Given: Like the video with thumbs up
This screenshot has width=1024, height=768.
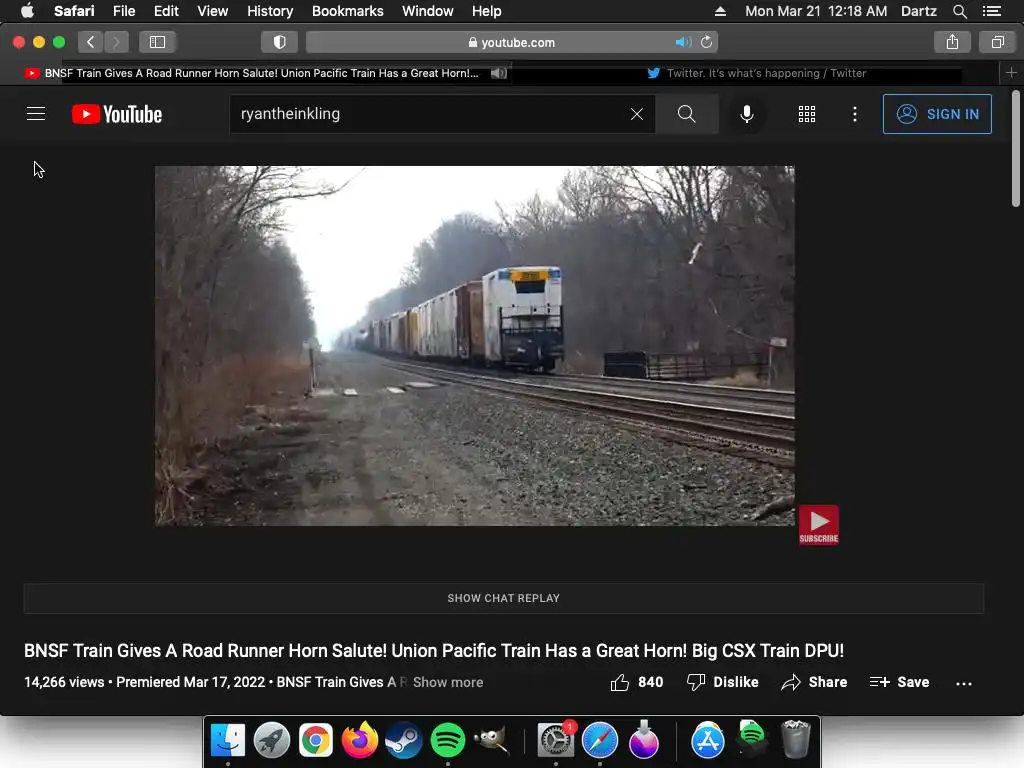Looking at the screenshot, I should 637,682.
